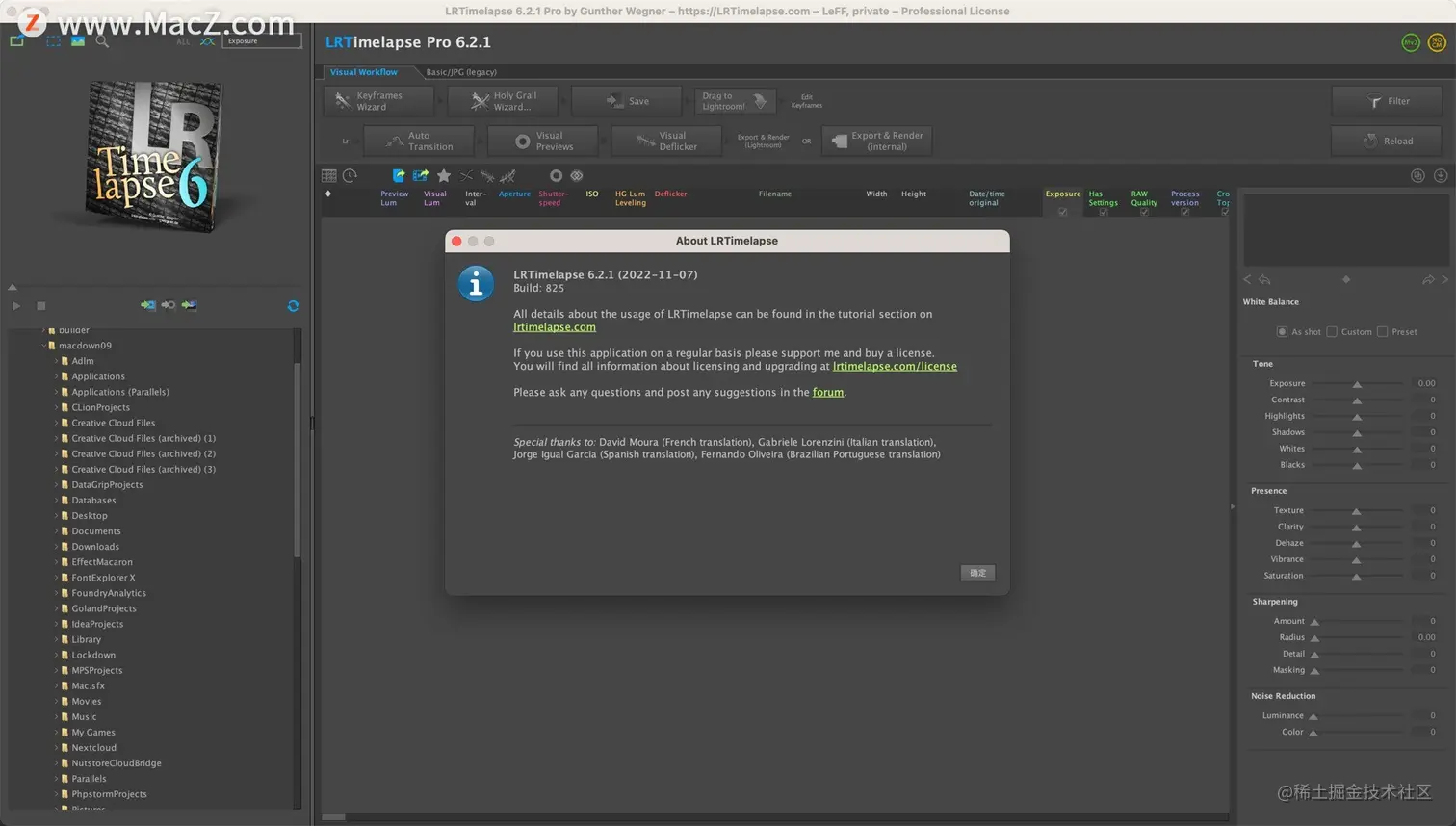Click the diamond keyframe marker below the histogram
This screenshot has height=826, width=1456.
pos(1346,280)
